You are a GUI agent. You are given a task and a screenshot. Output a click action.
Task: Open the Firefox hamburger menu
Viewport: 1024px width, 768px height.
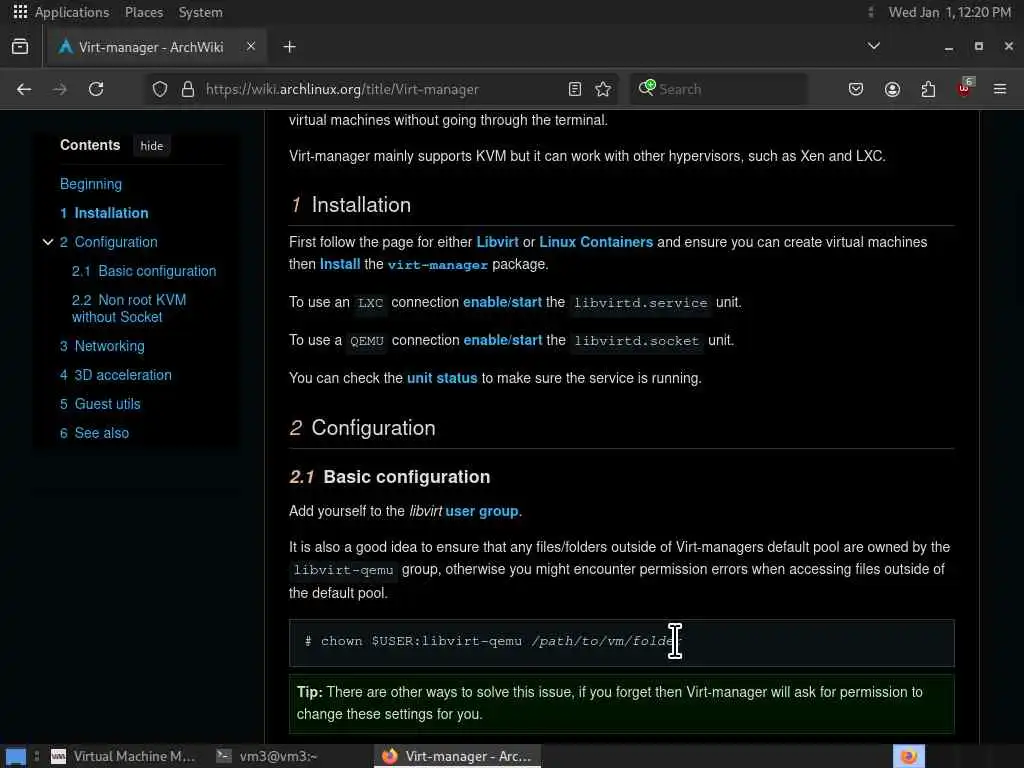click(x=1000, y=89)
